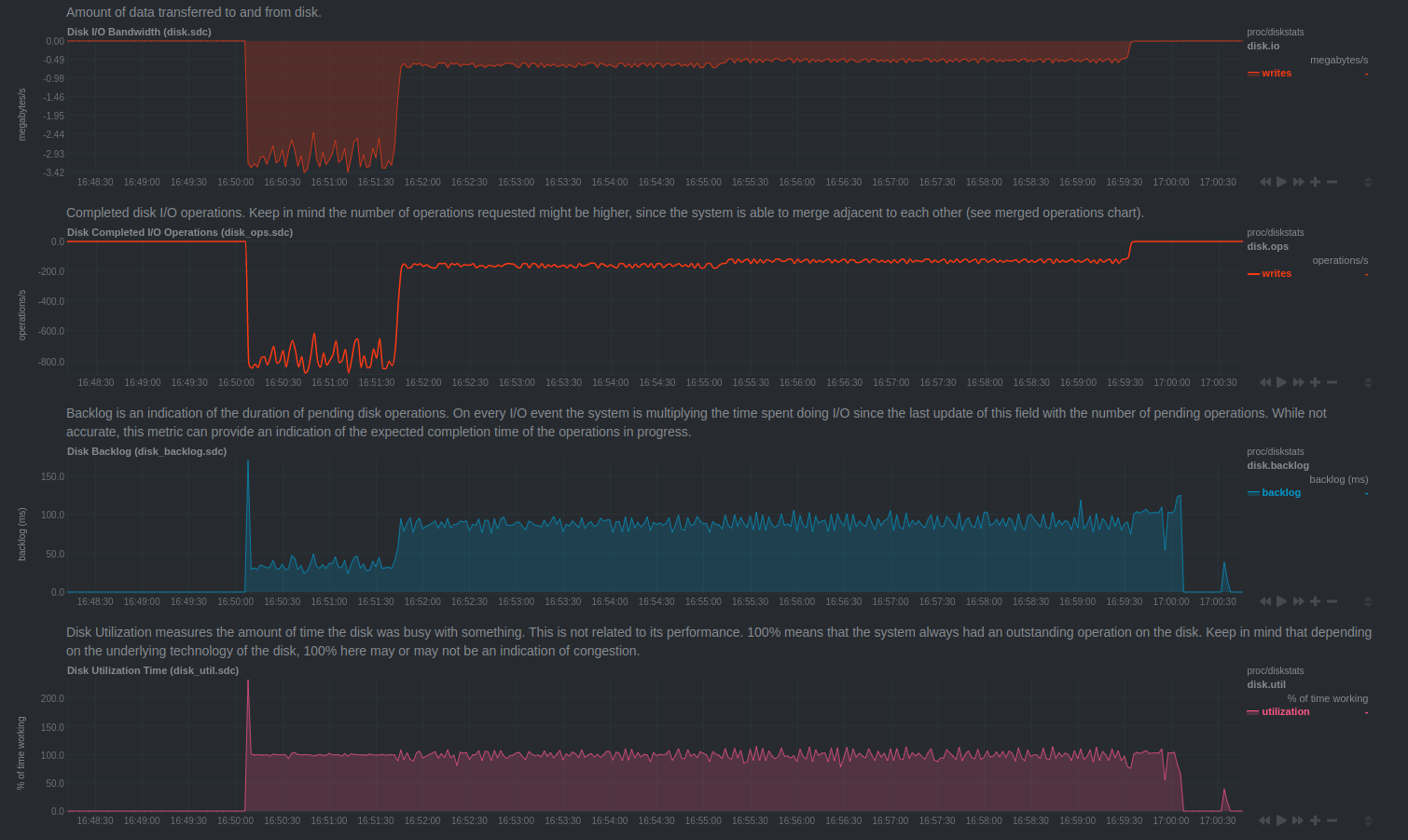Reset the Disk Backlog chart via play icon
Screen dimensions: 1408x840
pos(1282,601)
